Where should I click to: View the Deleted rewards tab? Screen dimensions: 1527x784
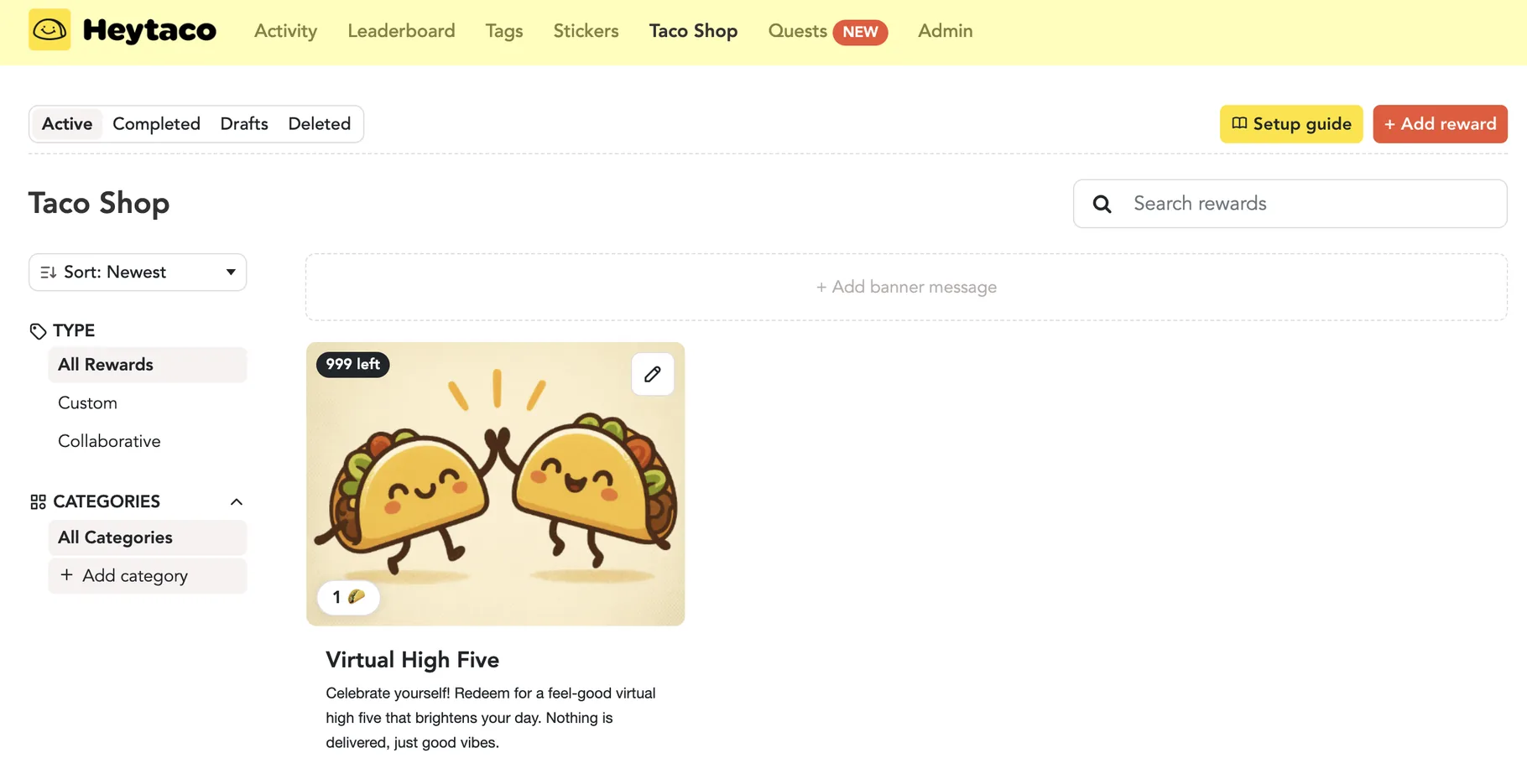point(320,124)
